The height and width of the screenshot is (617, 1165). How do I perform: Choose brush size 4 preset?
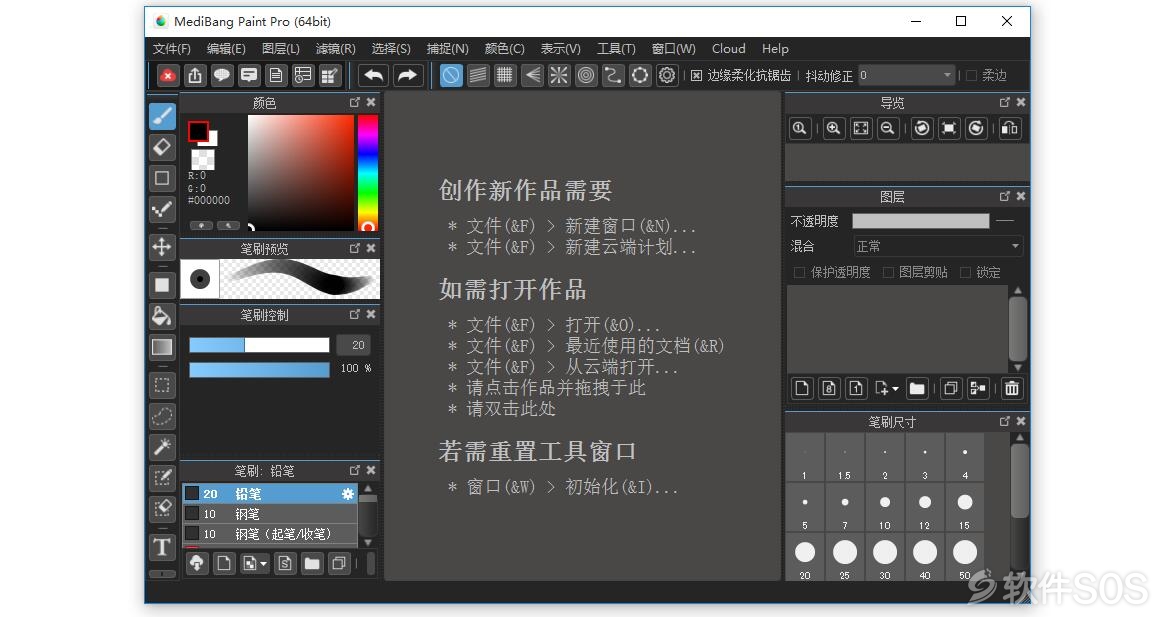pyautogui.click(x=965, y=459)
